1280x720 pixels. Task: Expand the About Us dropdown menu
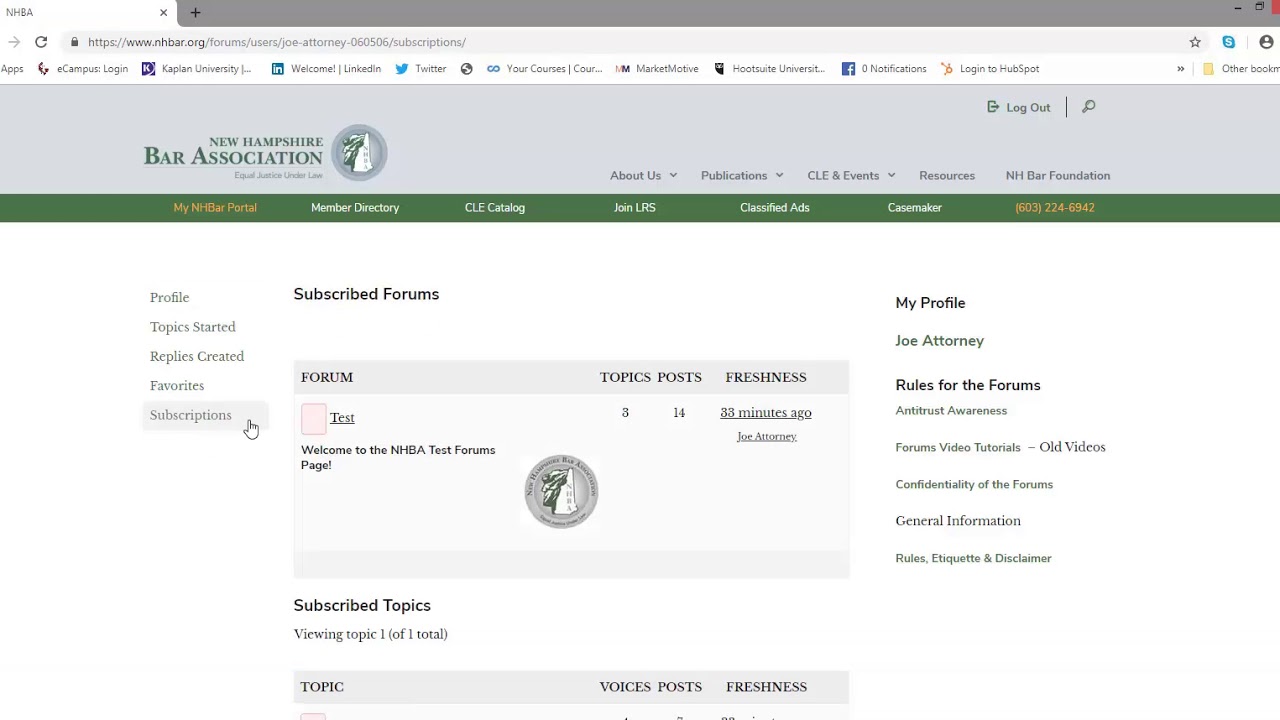point(643,175)
